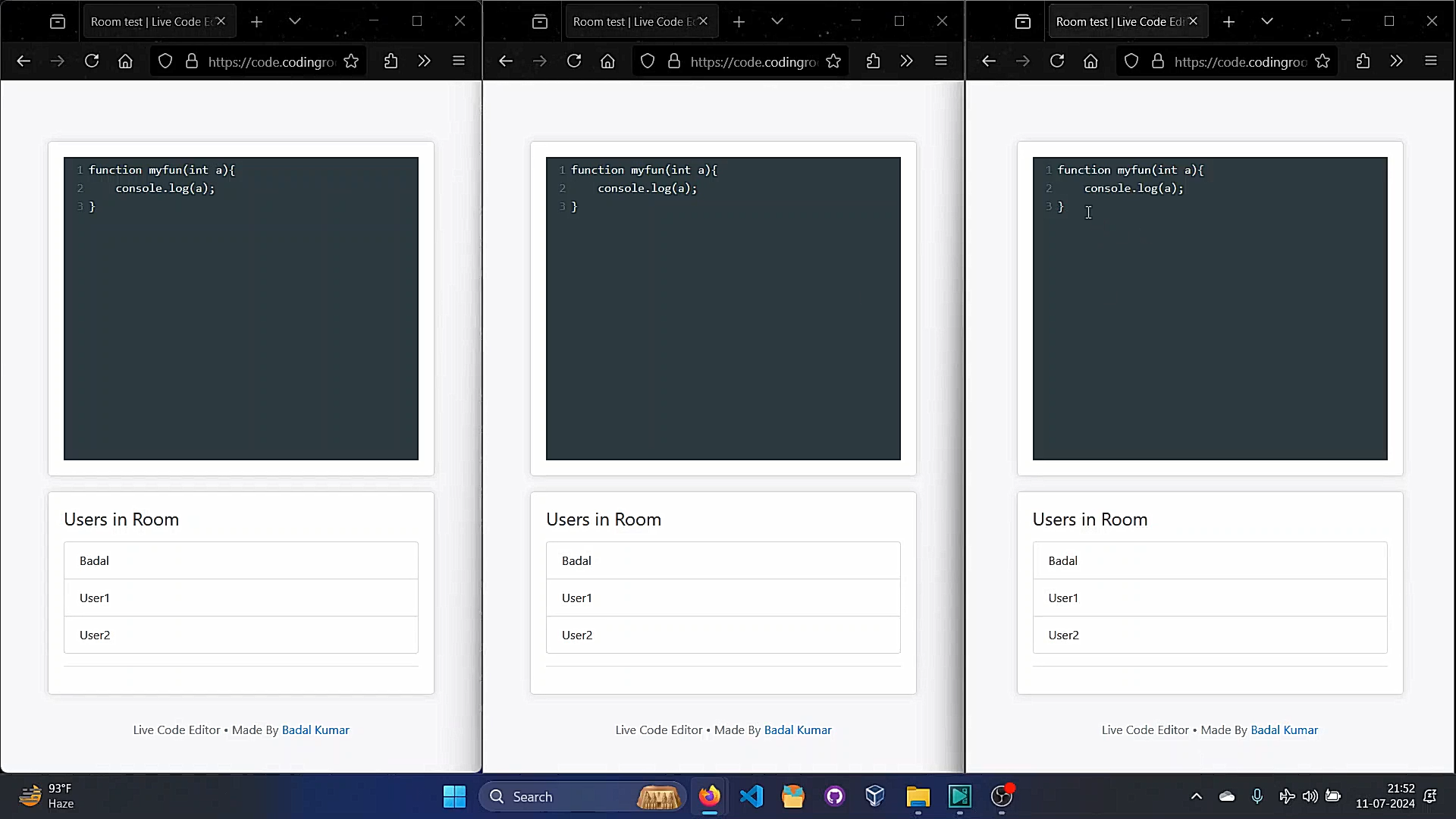The width and height of the screenshot is (1456, 819).
Task: Bookmark the page in the left browser window
Action: (x=351, y=61)
